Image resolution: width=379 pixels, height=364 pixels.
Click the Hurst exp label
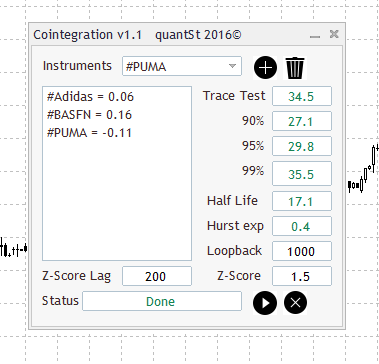point(235,226)
